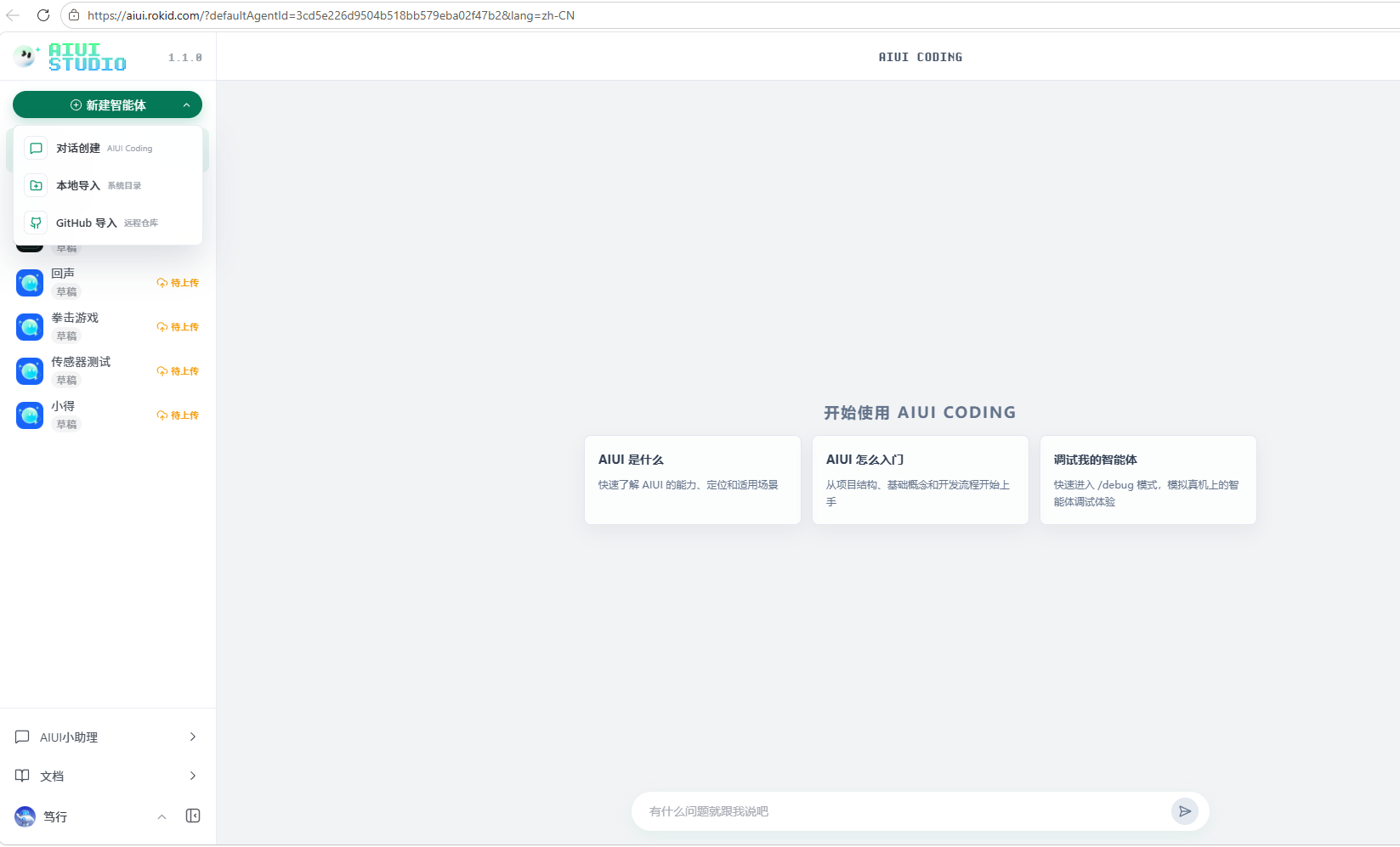Click the version number 1.1.0

pyautogui.click(x=185, y=58)
